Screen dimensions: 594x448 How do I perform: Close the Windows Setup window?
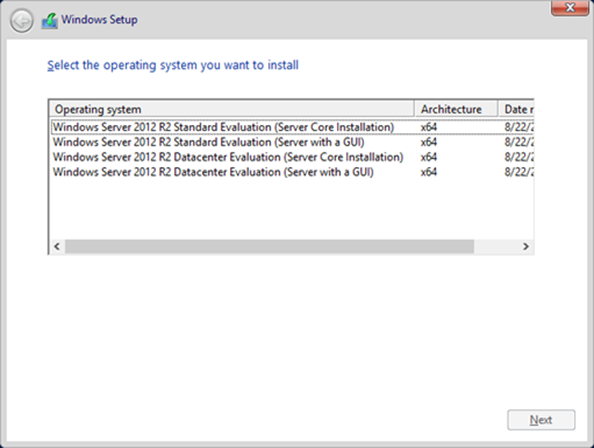[x=570, y=8]
